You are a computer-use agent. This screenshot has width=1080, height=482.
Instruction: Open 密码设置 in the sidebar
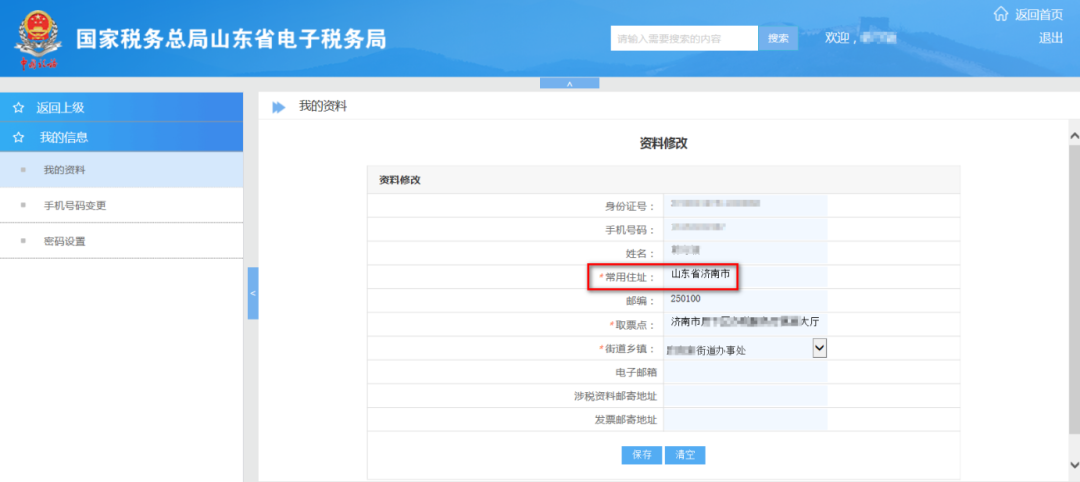[x=121, y=241]
